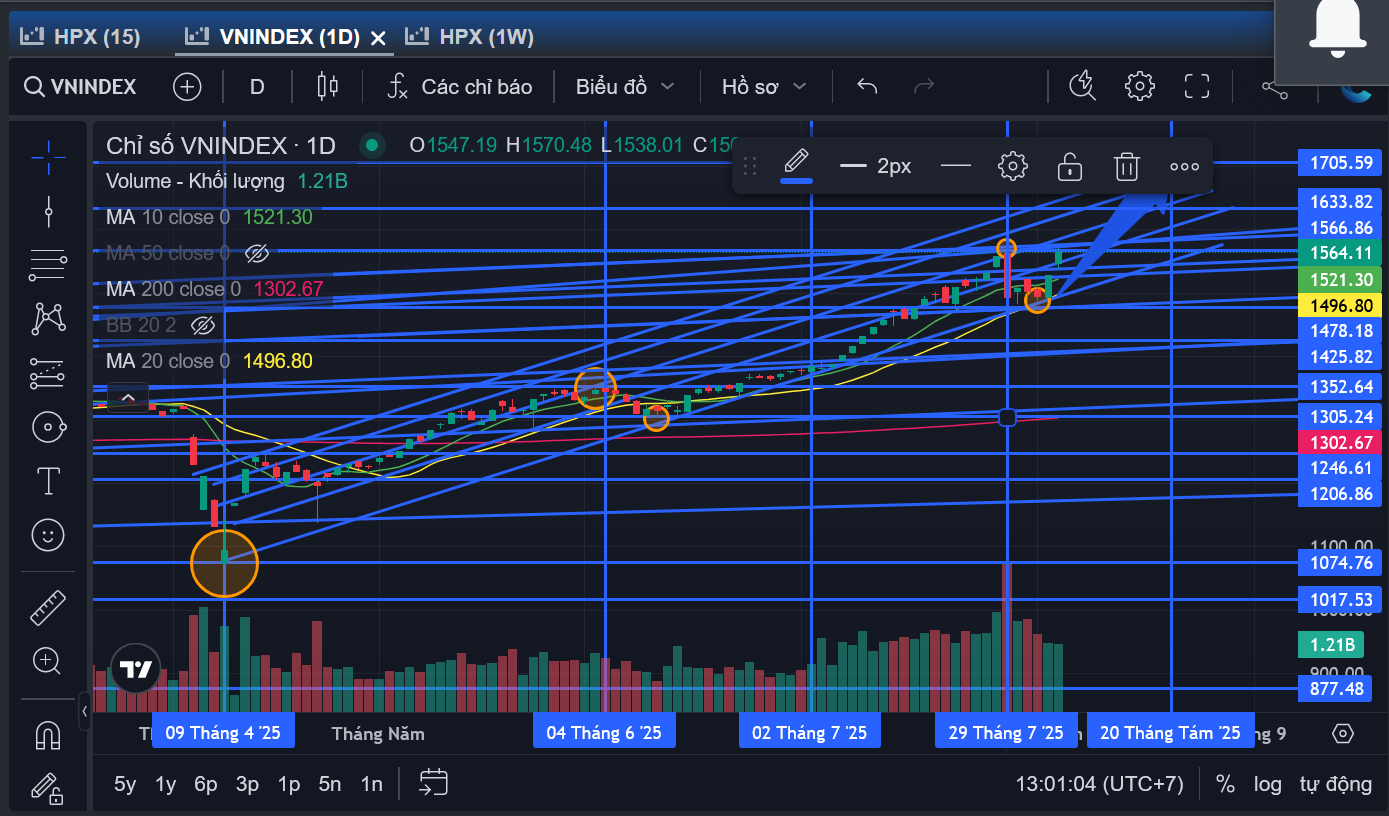Open the line style menu in drawing toolbar
1389x816 pixels.
pos(956,166)
